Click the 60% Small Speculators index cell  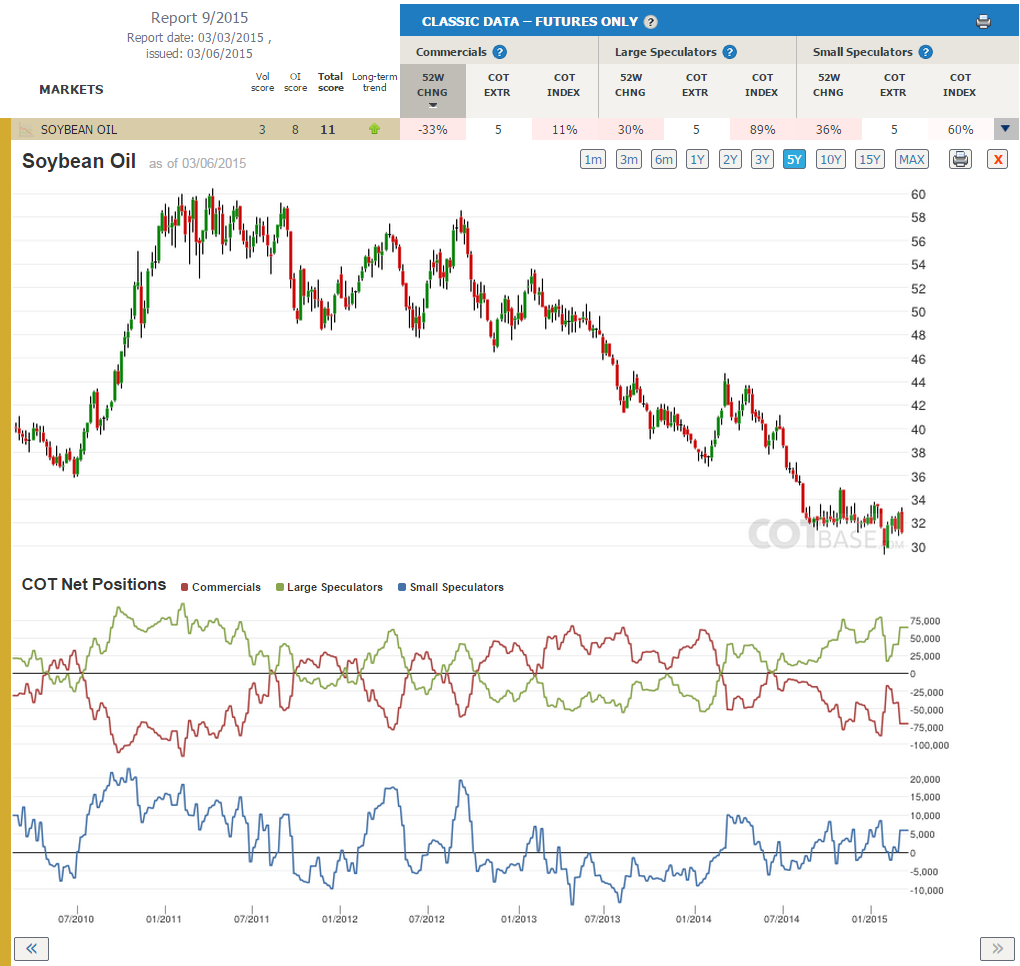pos(960,129)
